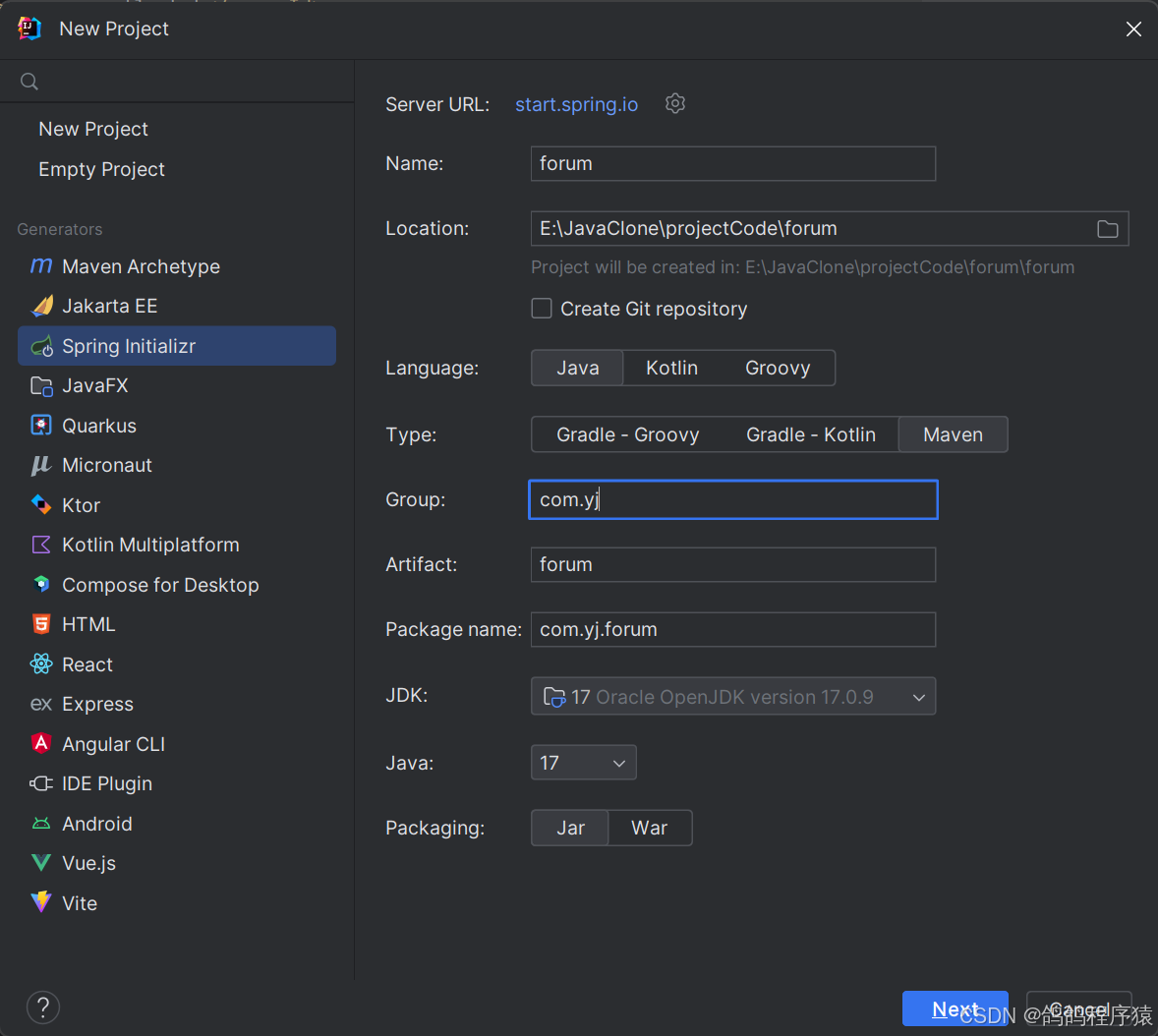The width and height of the screenshot is (1158, 1036).
Task: Browse for location with folder icon
Action: tap(1107, 229)
